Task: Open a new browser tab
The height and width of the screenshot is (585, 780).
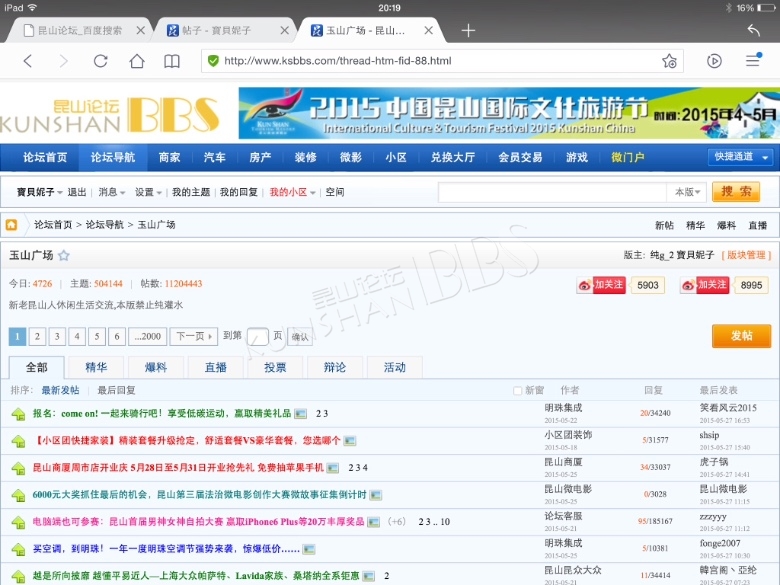Action: click(468, 30)
